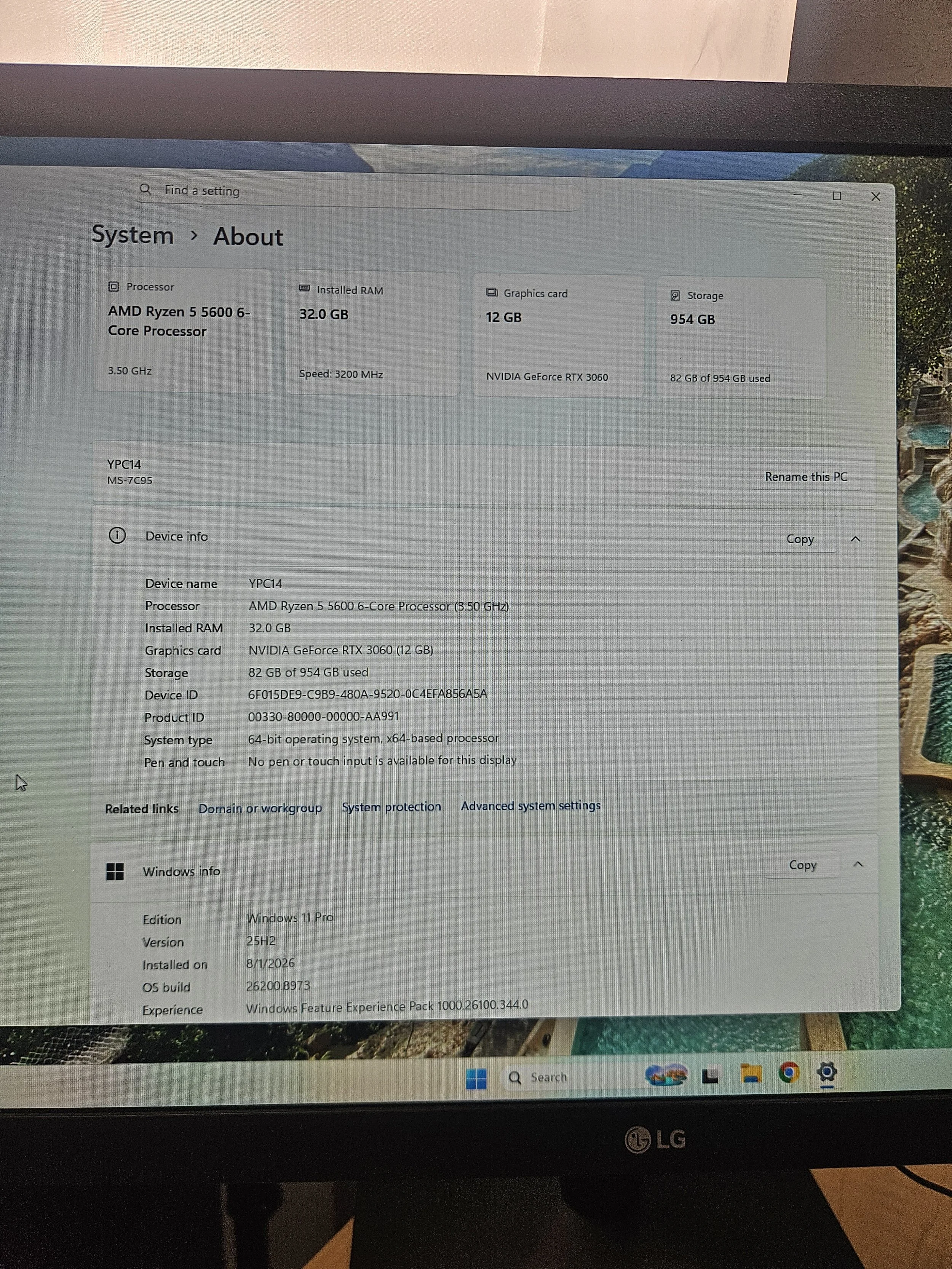Click the 'Speed: 3200 MHz' text
The image size is (952, 1269).
point(341,374)
